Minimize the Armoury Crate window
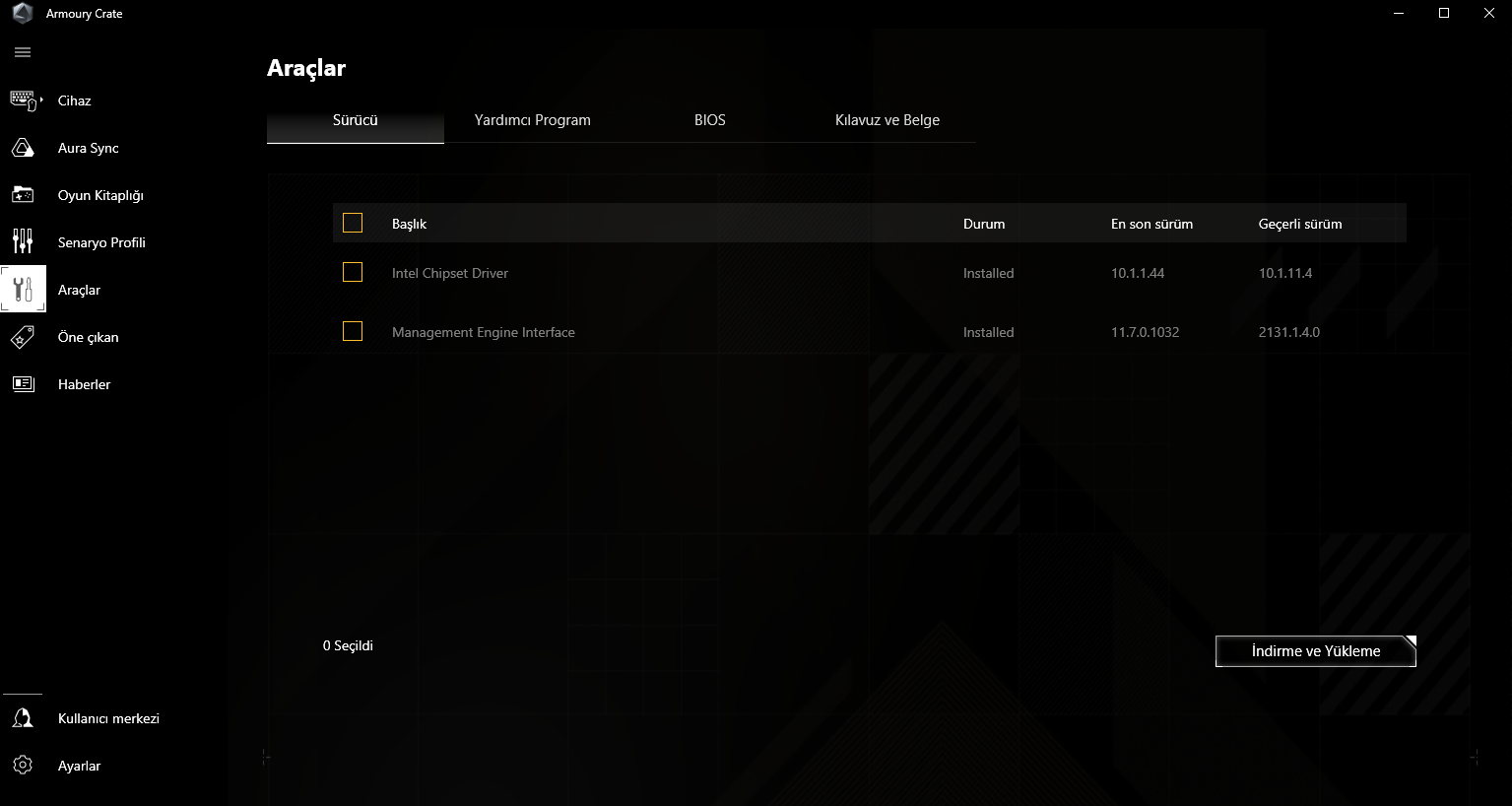1512x806 pixels. click(1399, 13)
